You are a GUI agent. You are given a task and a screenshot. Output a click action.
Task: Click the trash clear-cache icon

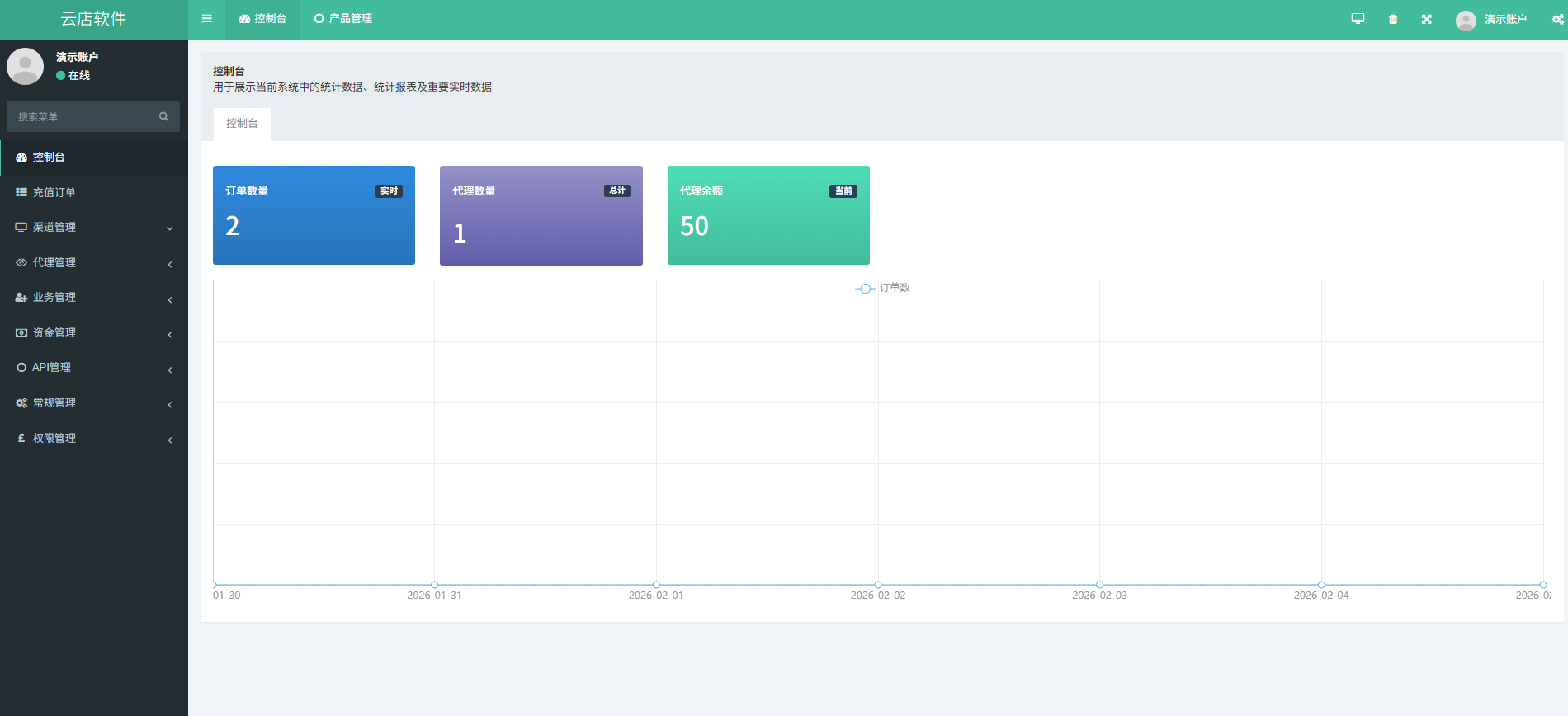click(1393, 19)
